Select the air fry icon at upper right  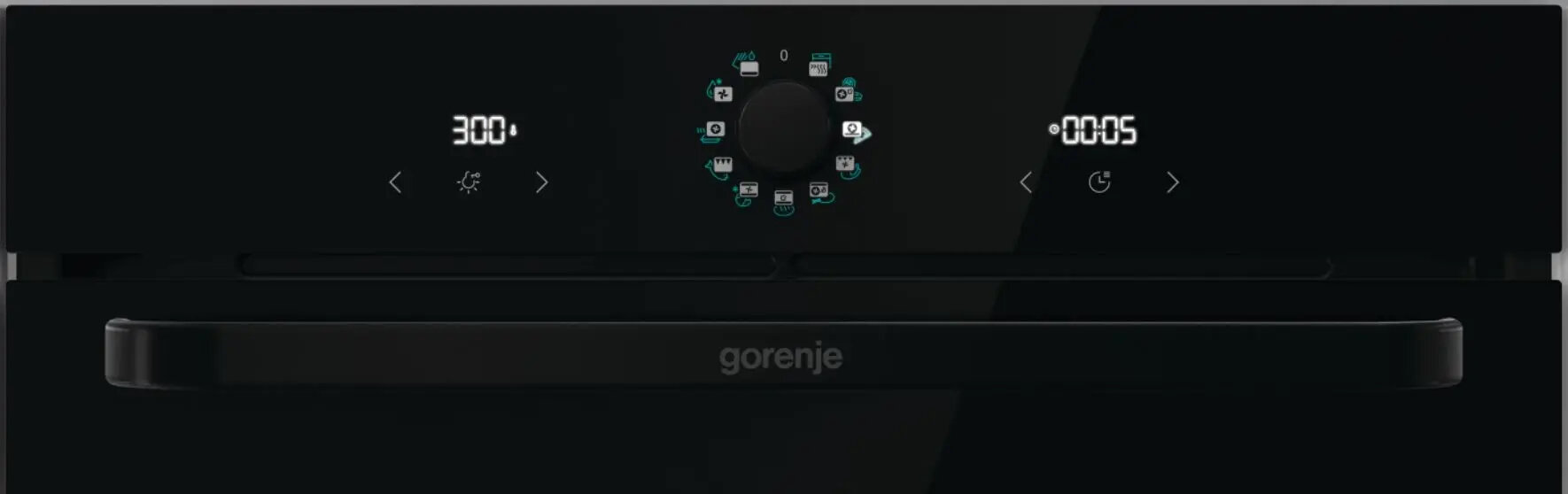point(848,90)
